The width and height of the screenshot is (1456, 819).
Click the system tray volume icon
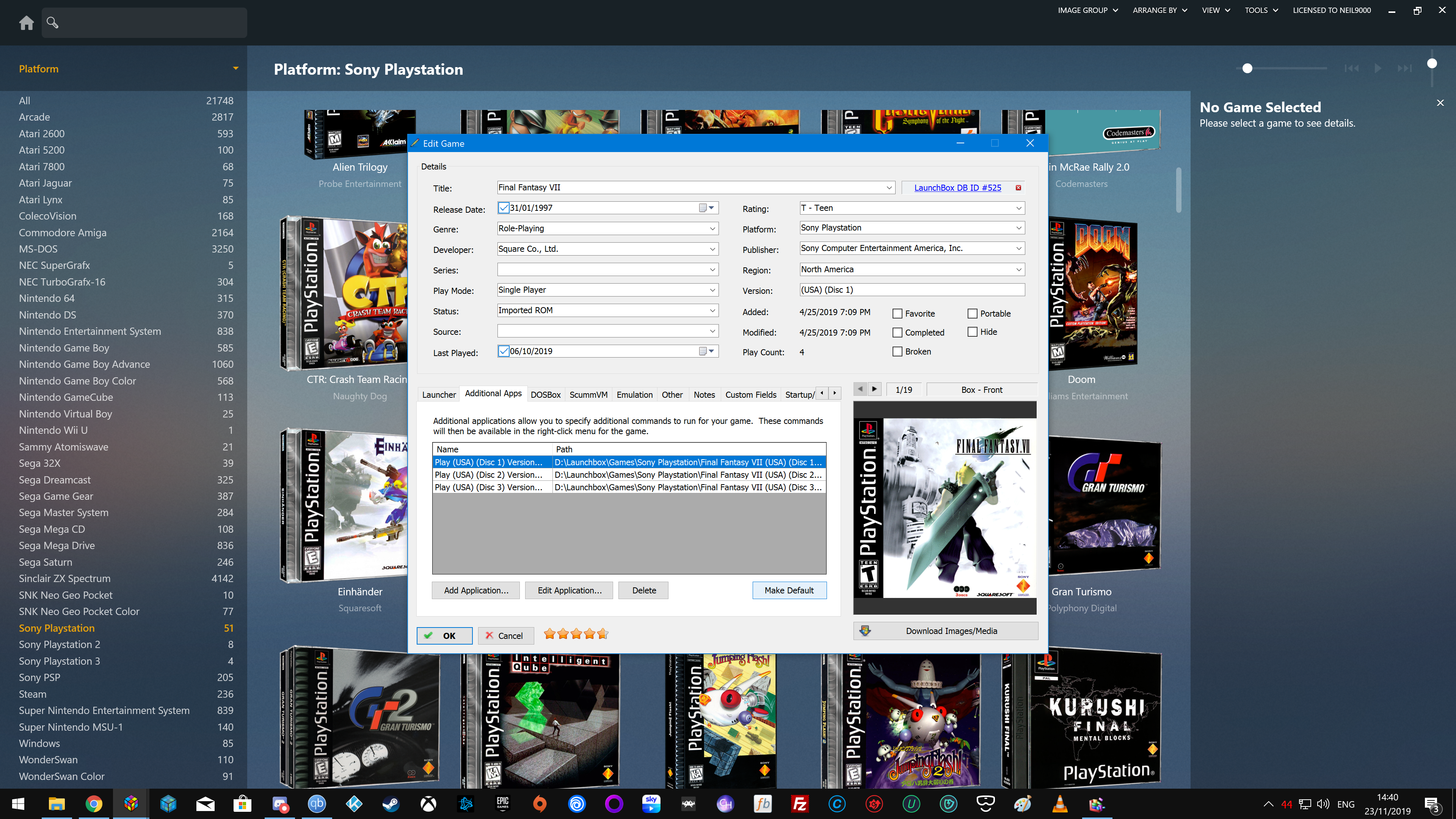tap(1323, 804)
